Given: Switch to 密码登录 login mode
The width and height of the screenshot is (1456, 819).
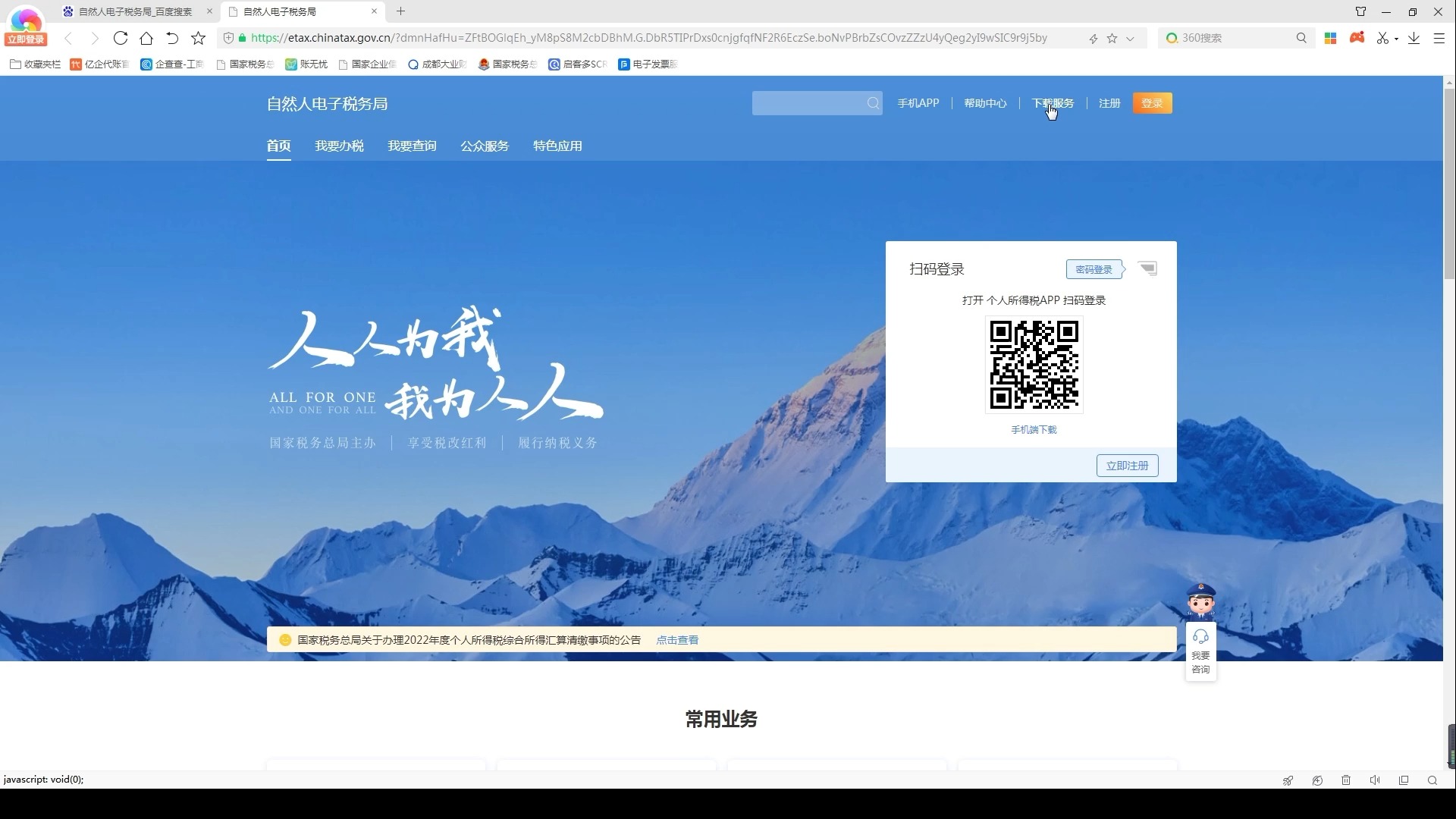Looking at the screenshot, I should 1094,268.
